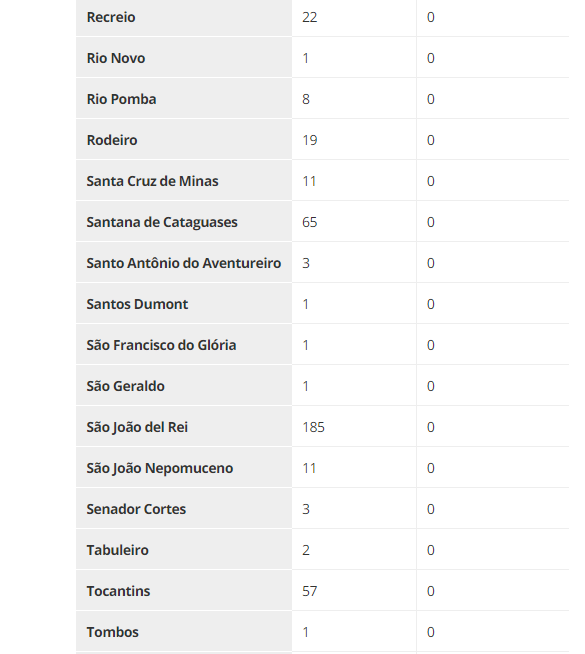Select the Rio Novo table cell

(x=184, y=58)
